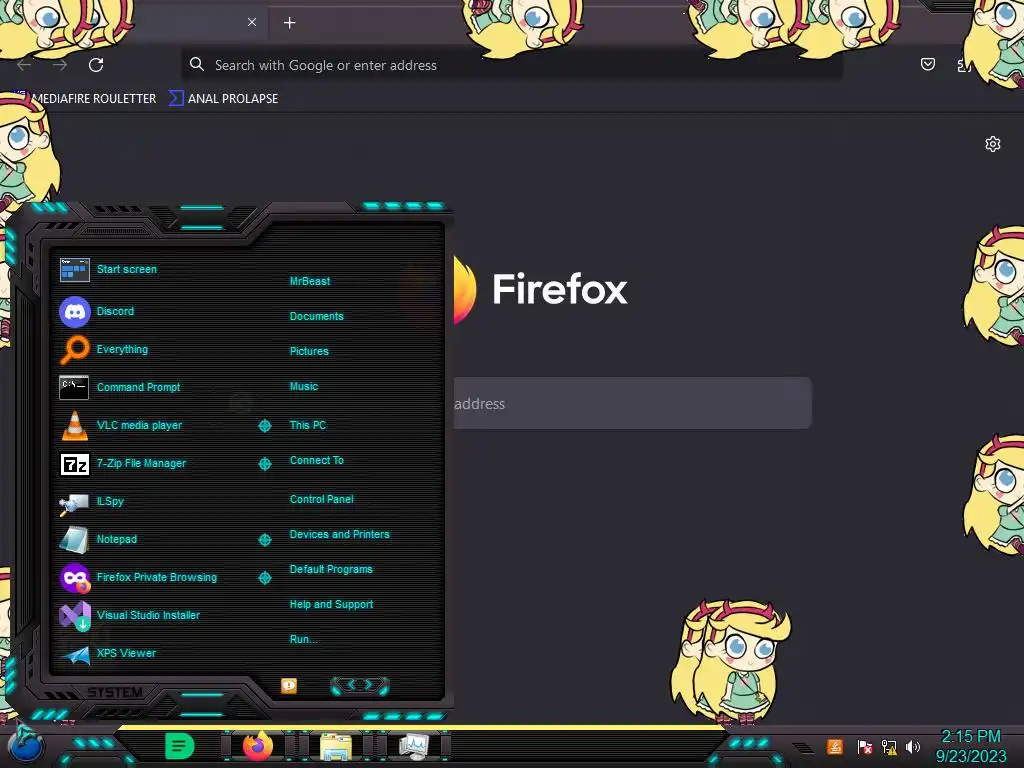Viewport: 1024px width, 768px height.
Task: Launch 7-Zip File Manager
Action: (x=123, y=464)
